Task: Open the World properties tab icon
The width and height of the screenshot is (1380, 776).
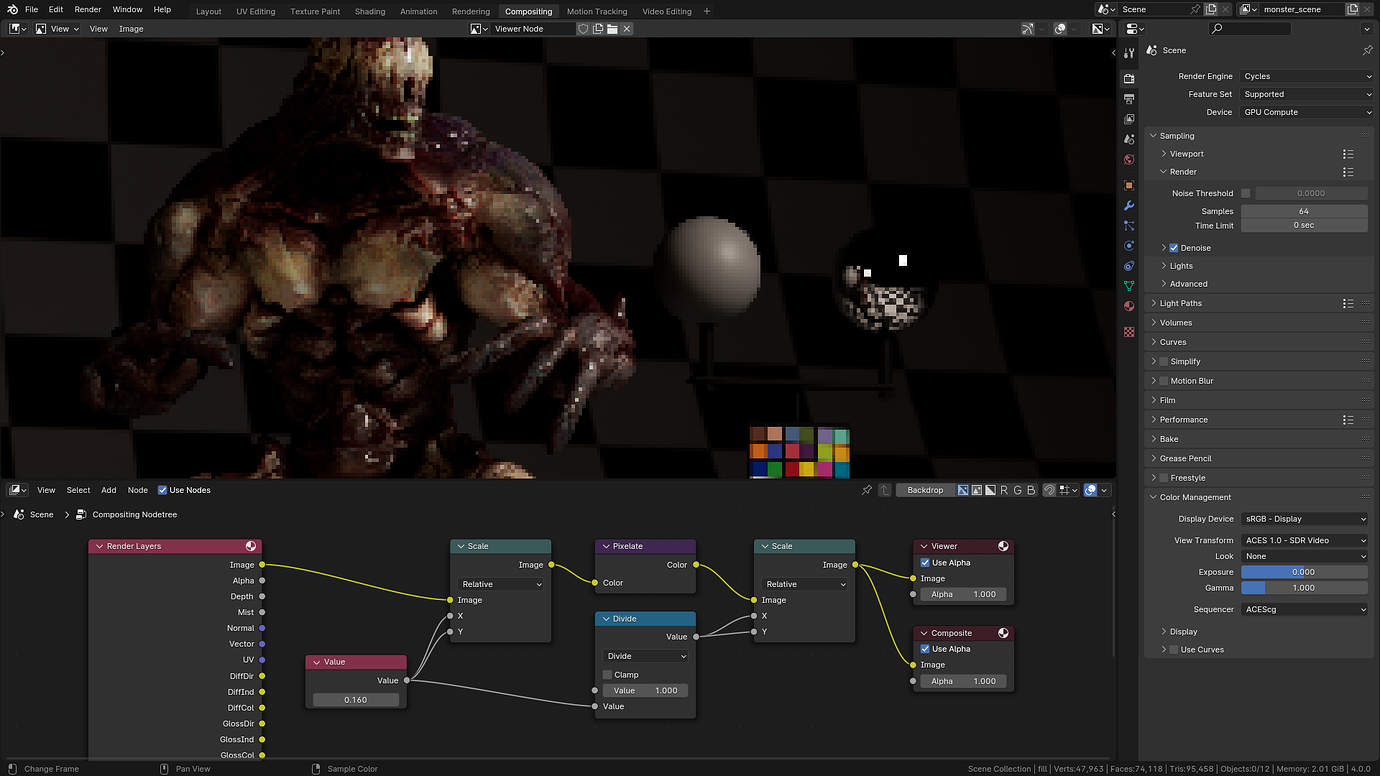Action: coord(1129,160)
